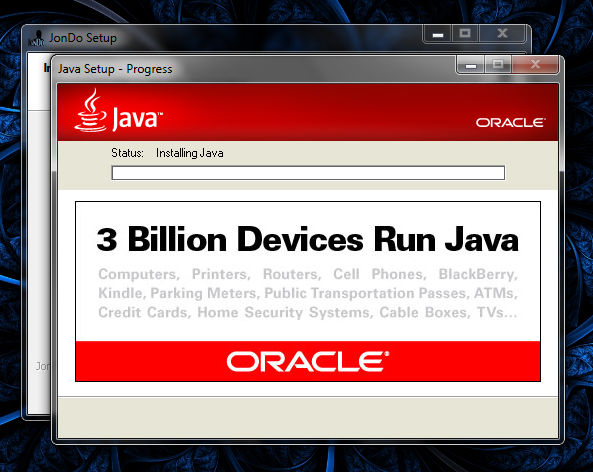The width and height of the screenshot is (593, 472).
Task: Click the Status label
Action: click(127, 153)
